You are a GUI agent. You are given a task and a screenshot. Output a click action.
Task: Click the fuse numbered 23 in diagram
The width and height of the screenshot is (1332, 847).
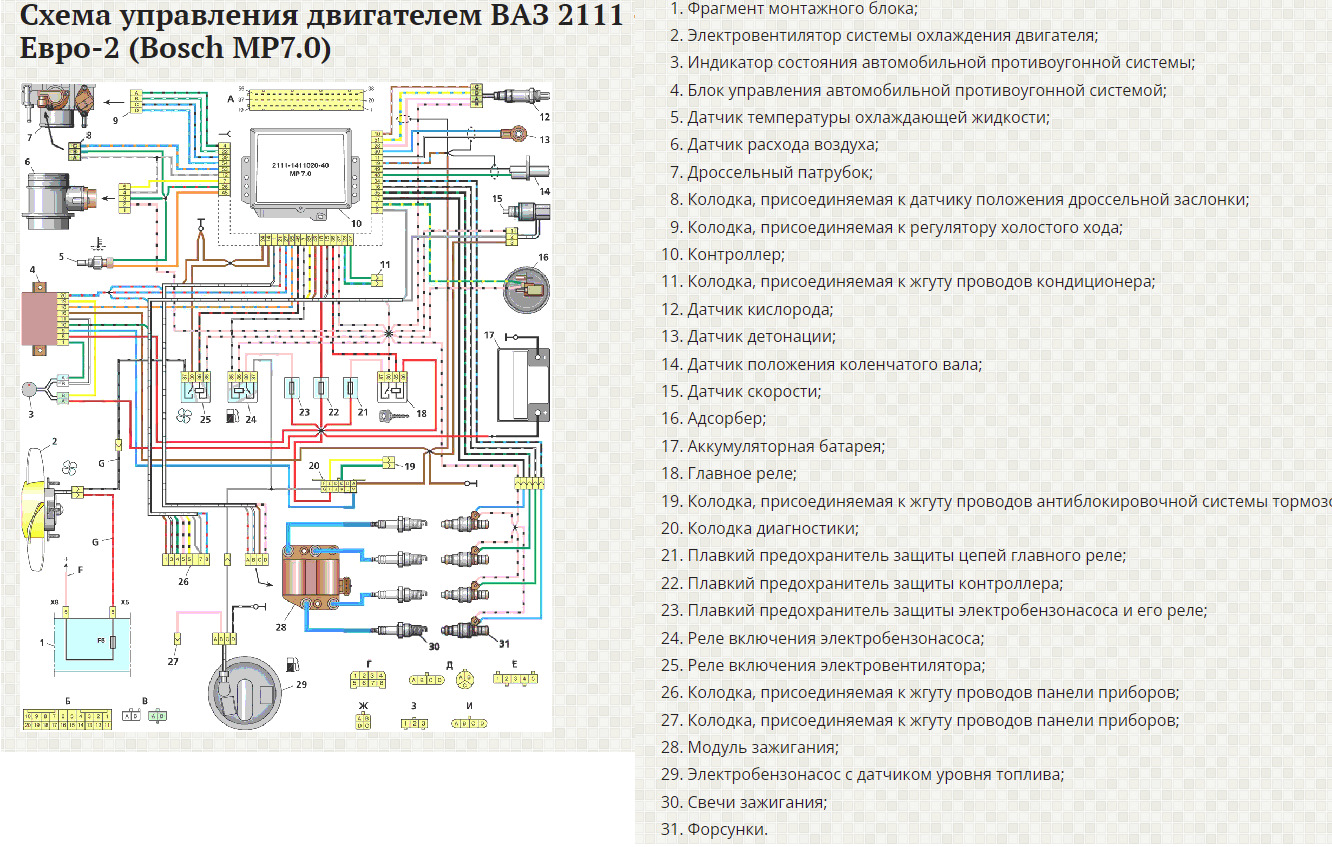294,388
